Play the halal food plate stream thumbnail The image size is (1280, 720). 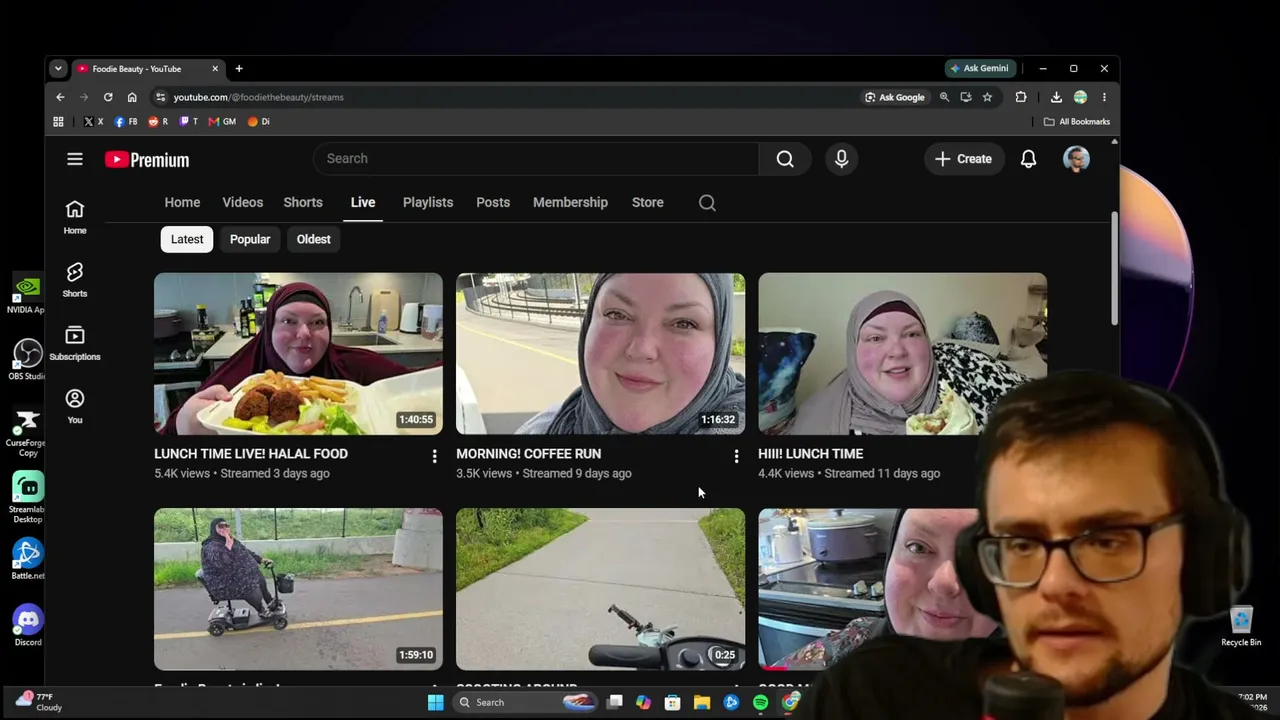coord(298,354)
